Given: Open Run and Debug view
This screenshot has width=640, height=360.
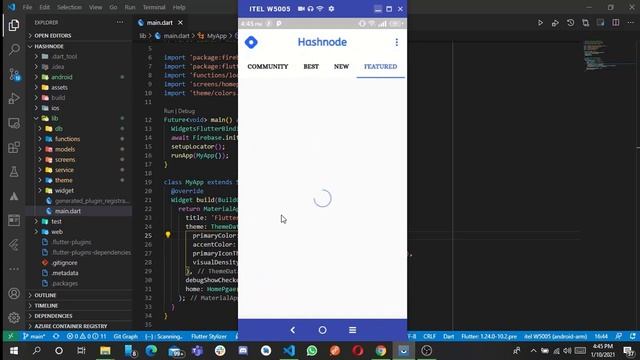Looking at the screenshot, I should point(14,98).
